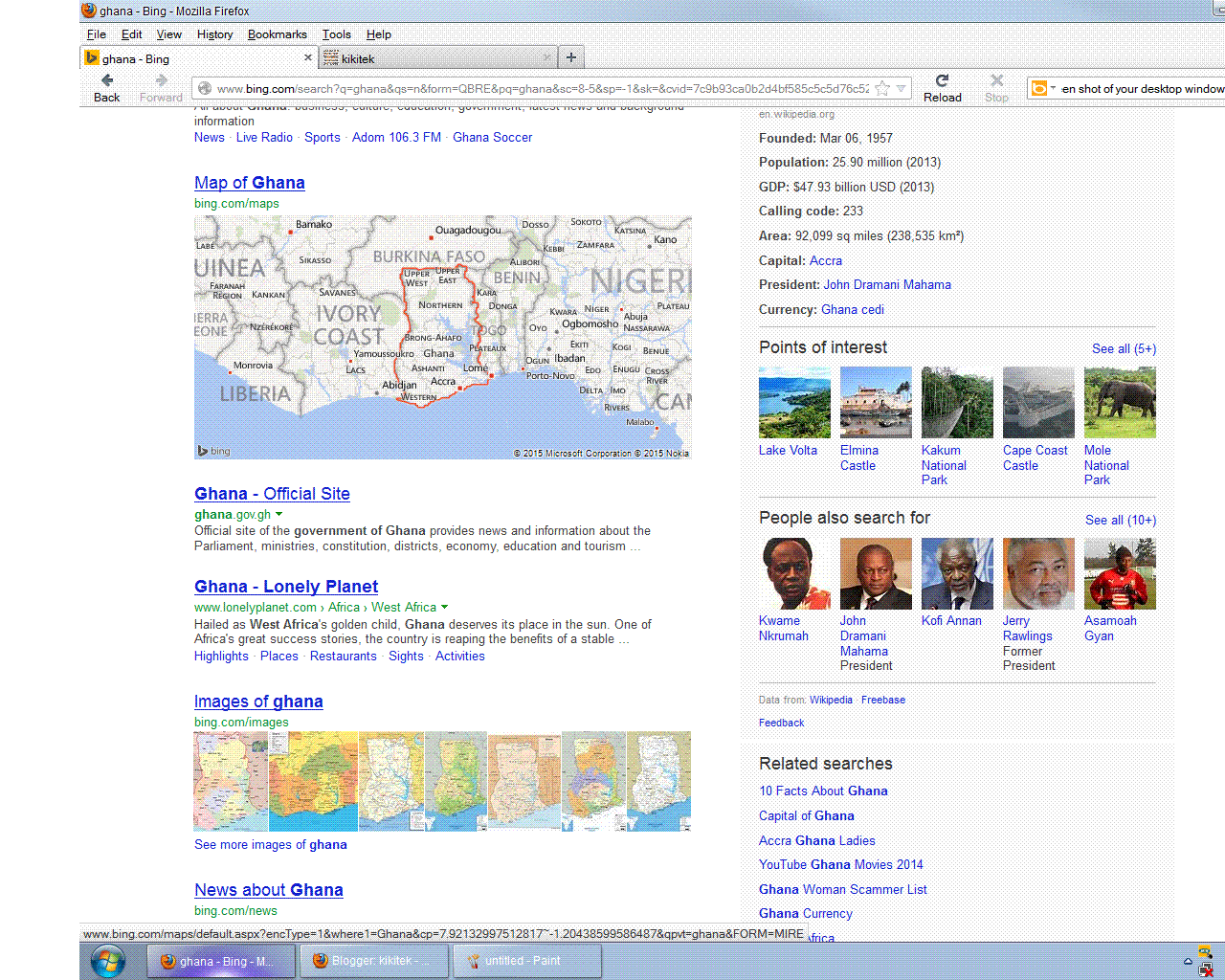This screenshot has width=1225, height=980.
Task: Click the Accra capital link
Action: pyautogui.click(x=826, y=261)
